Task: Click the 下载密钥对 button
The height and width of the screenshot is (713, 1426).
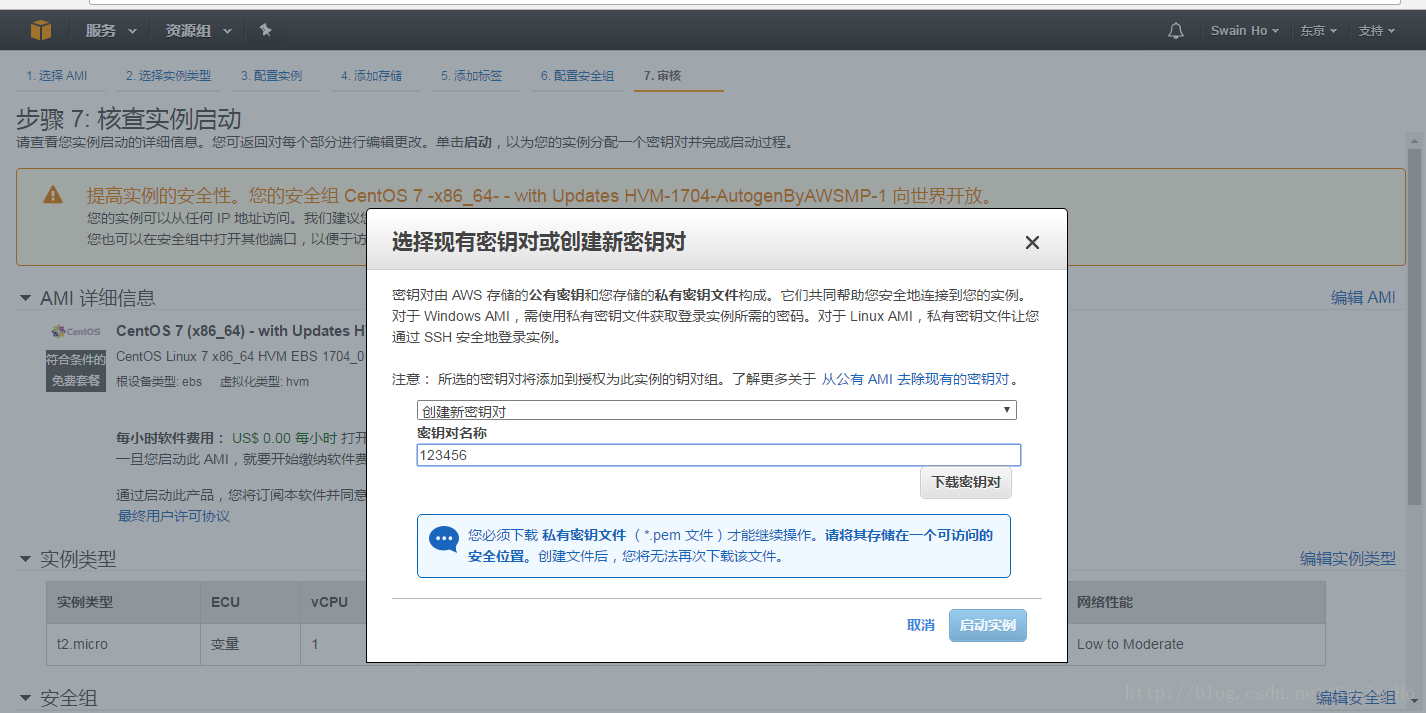Action: coord(966,482)
